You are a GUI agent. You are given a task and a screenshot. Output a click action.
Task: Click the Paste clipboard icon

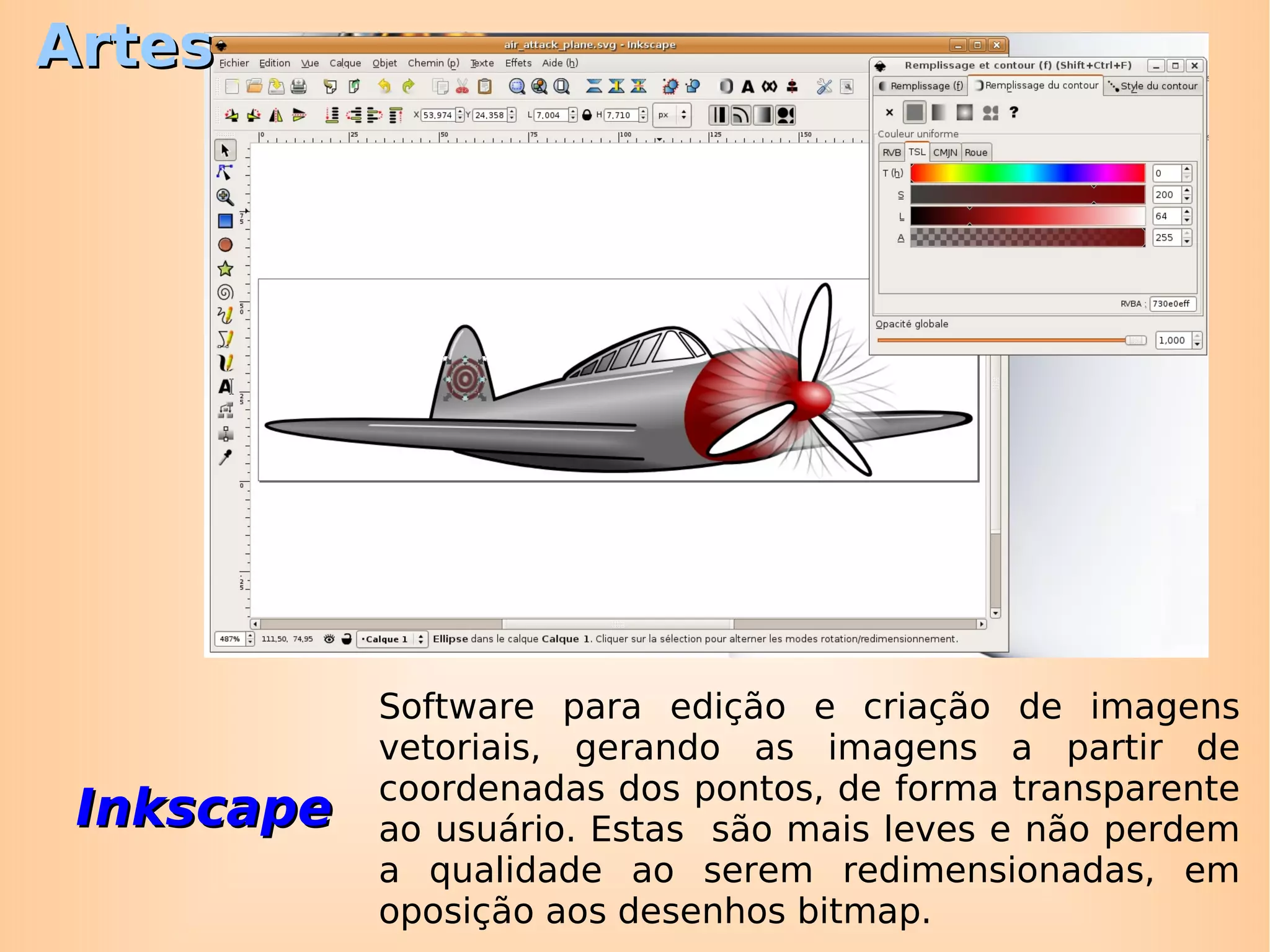click(x=485, y=86)
